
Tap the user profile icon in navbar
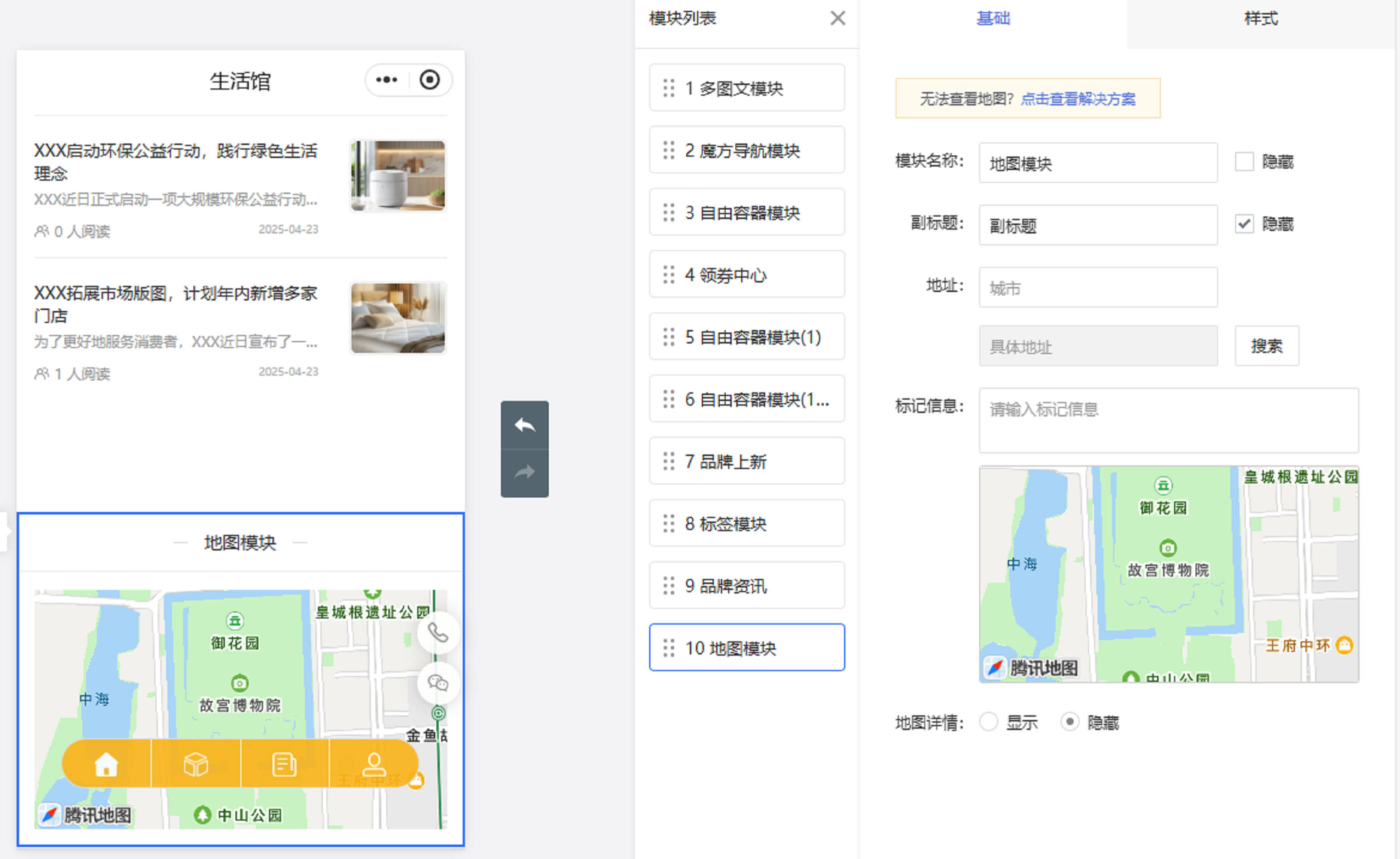coord(374,764)
